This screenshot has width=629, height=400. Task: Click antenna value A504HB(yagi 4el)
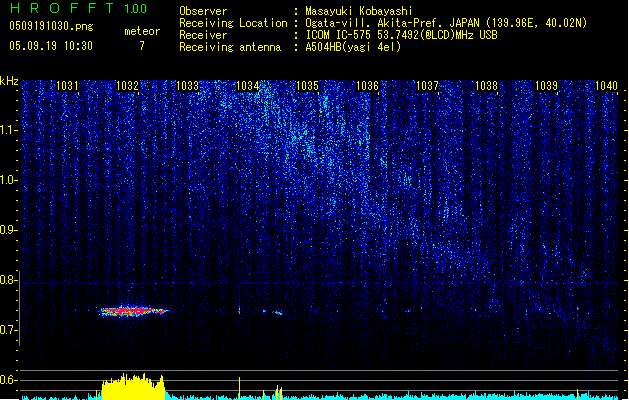(353, 47)
